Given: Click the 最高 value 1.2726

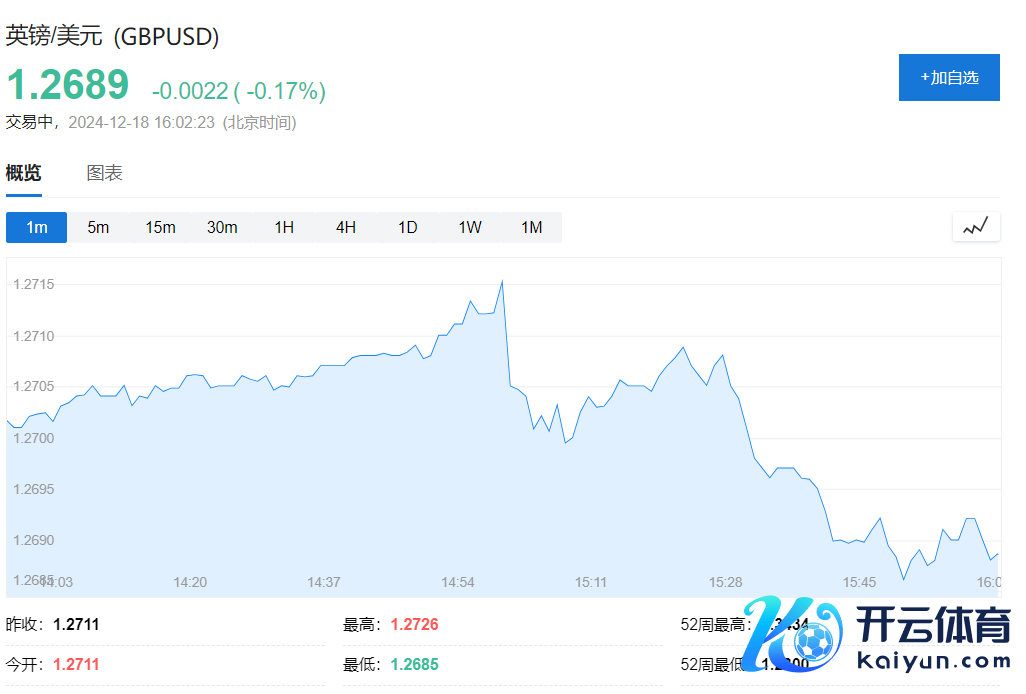Looking at the screenshot, I should pos(414,625).
